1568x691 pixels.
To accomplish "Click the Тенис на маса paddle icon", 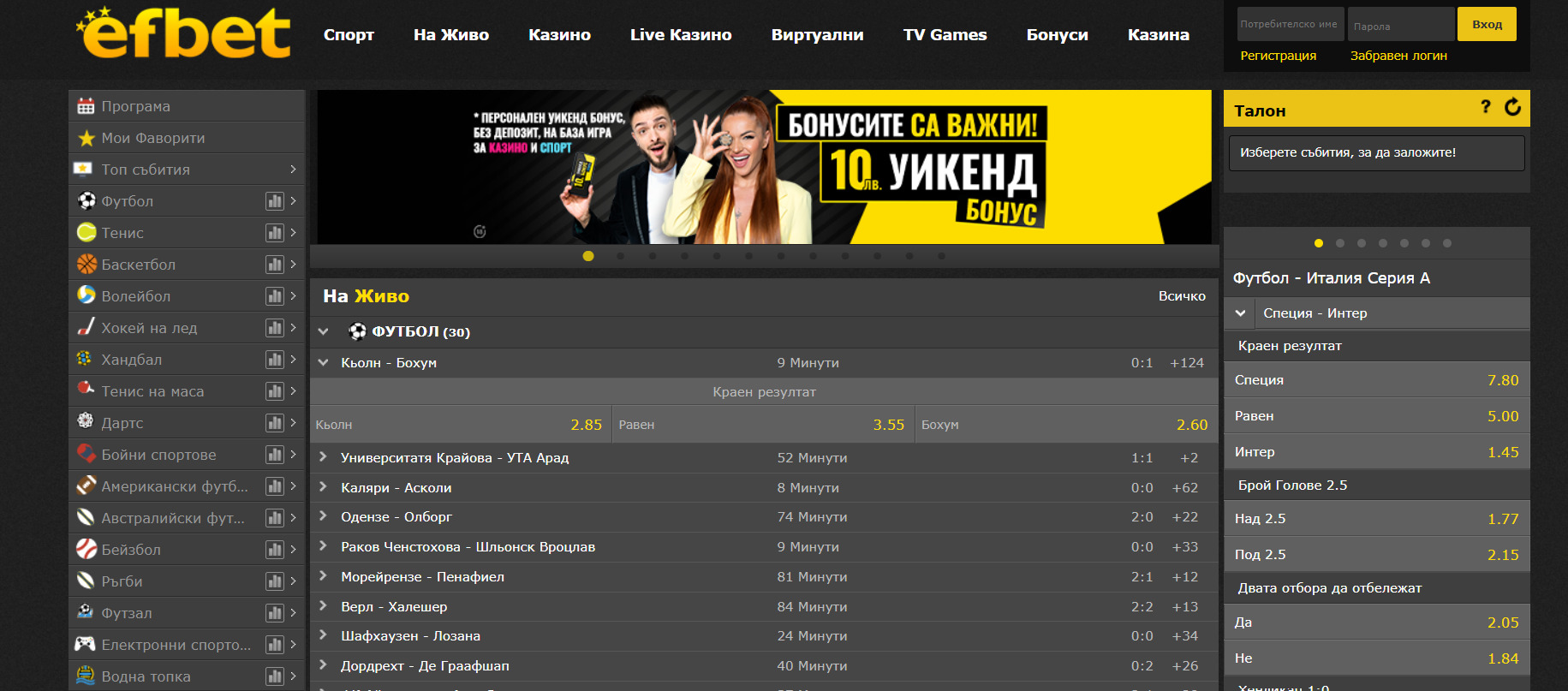I will pyautogui.click(x=86, y=390).
